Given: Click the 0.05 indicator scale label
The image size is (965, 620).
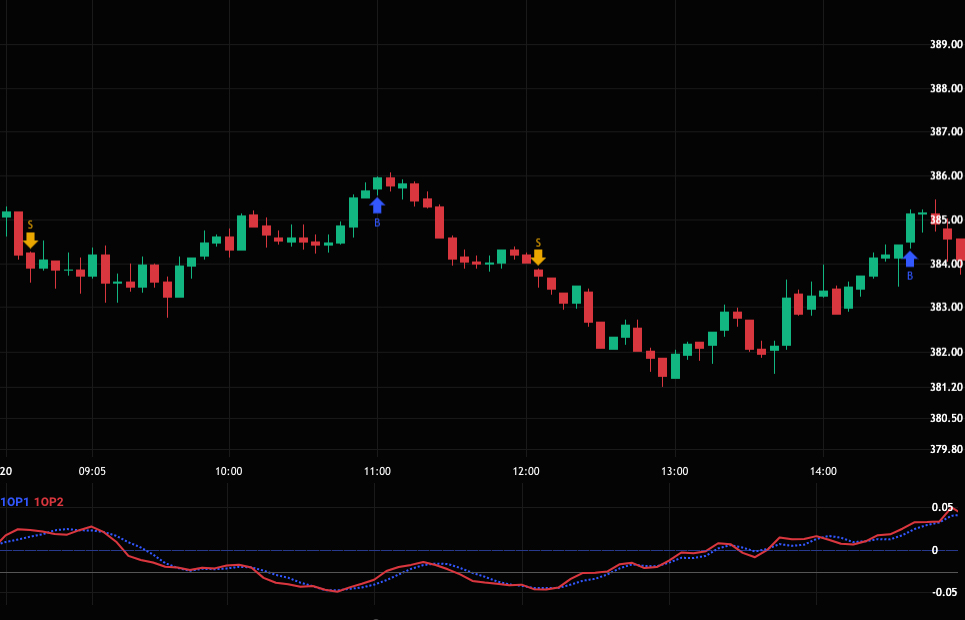Looking at the screenshot, I should (x=942, y=508).
